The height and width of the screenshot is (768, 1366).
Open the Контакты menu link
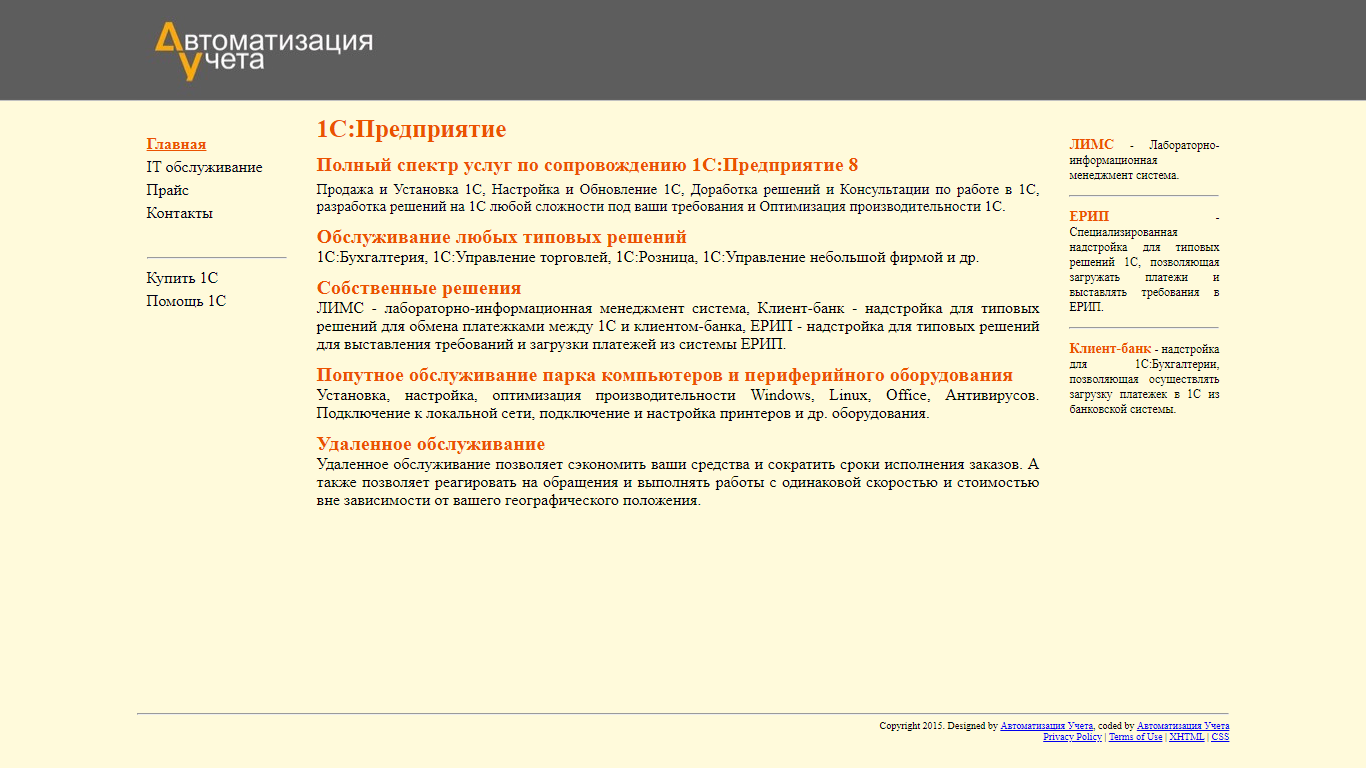[x=179, y=213]
